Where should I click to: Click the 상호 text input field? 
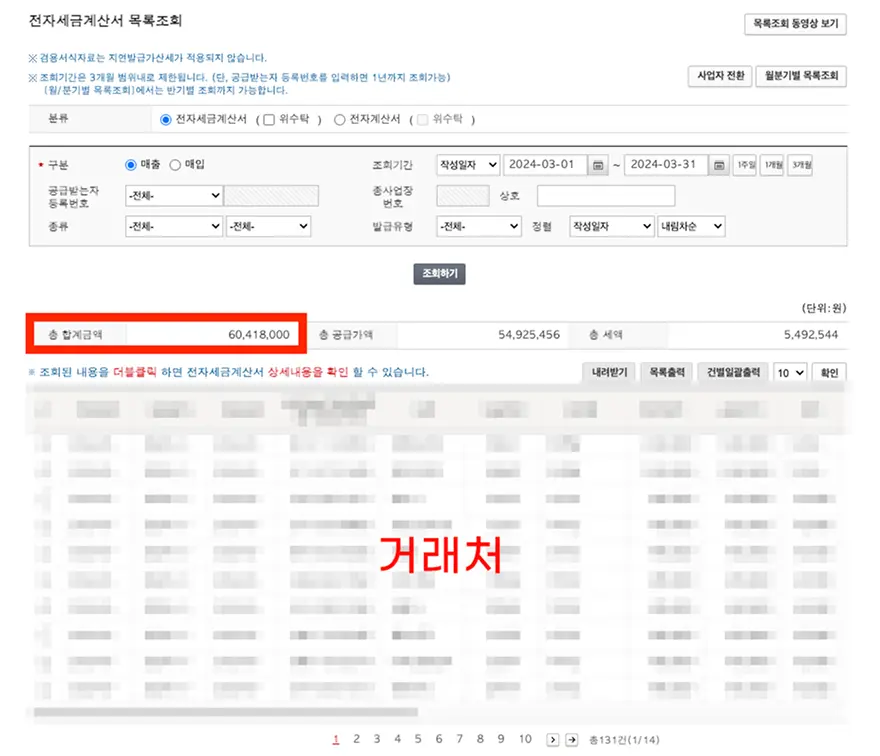(605, 196)
